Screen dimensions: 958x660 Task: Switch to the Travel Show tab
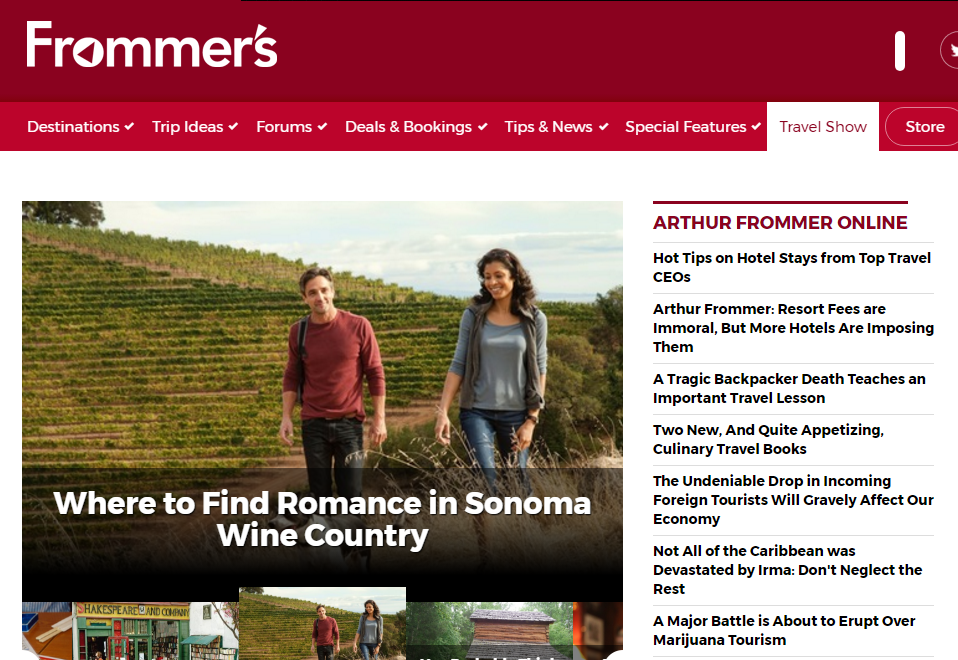(822, 126)
